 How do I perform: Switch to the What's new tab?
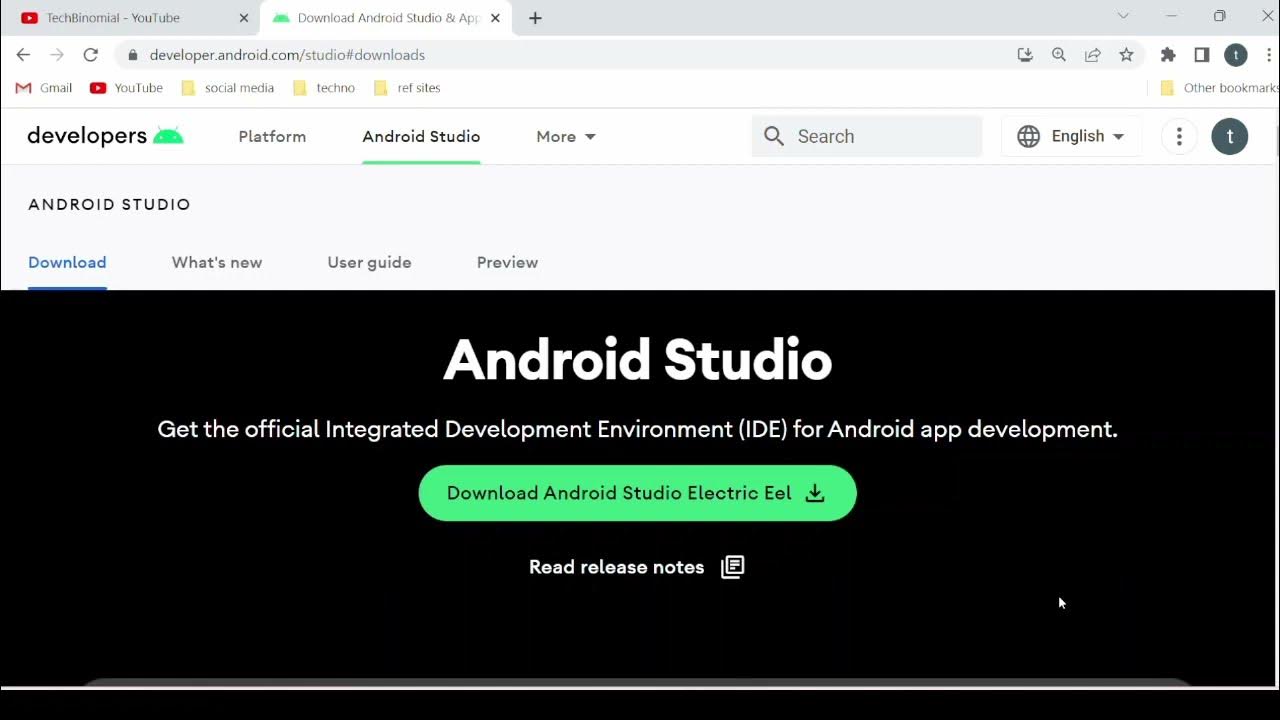click(217, 262)
